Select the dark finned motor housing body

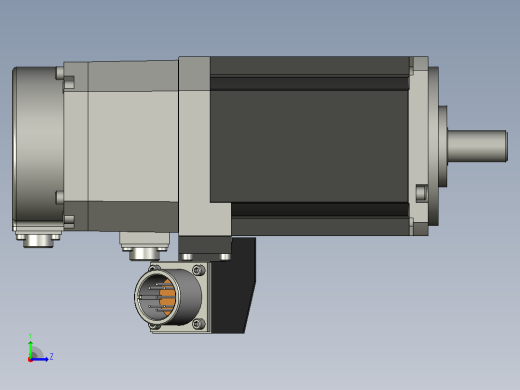point(309,146)
